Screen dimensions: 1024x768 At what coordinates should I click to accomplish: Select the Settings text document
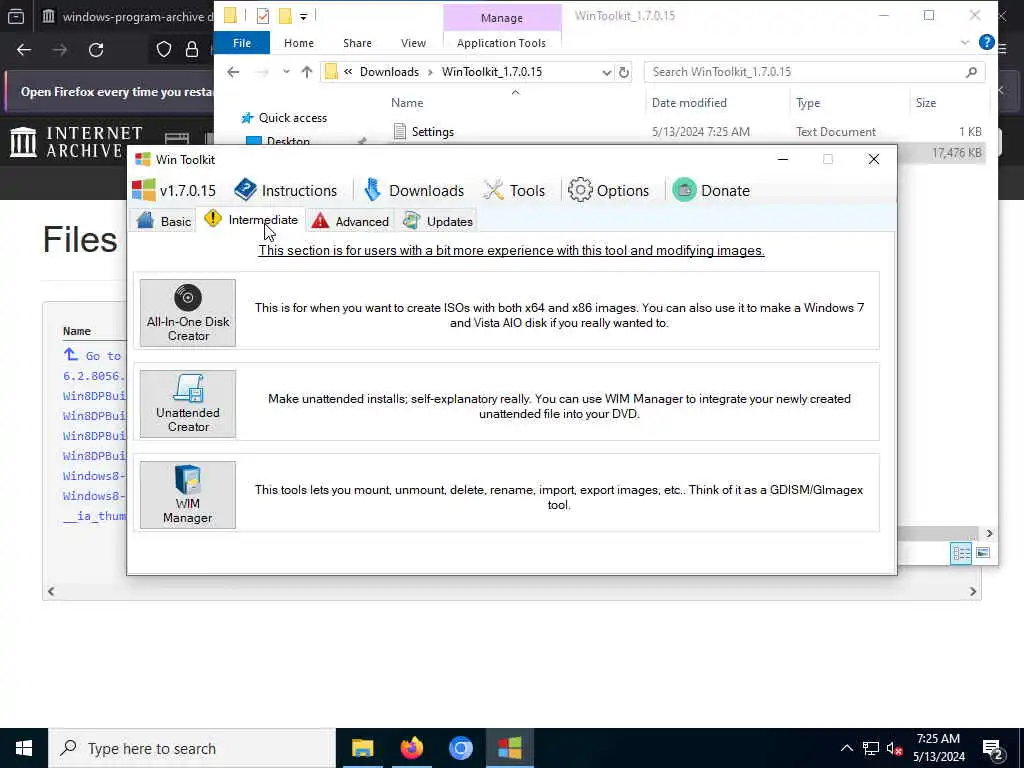432,132
